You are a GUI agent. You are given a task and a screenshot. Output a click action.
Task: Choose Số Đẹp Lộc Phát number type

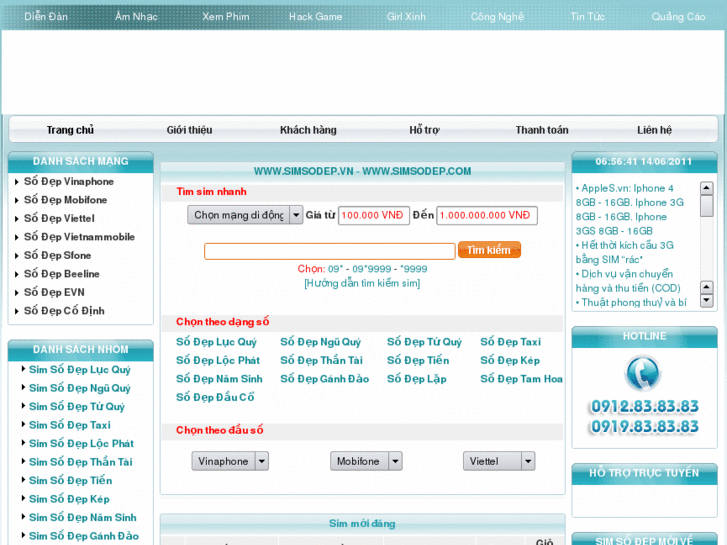point(218,360)
